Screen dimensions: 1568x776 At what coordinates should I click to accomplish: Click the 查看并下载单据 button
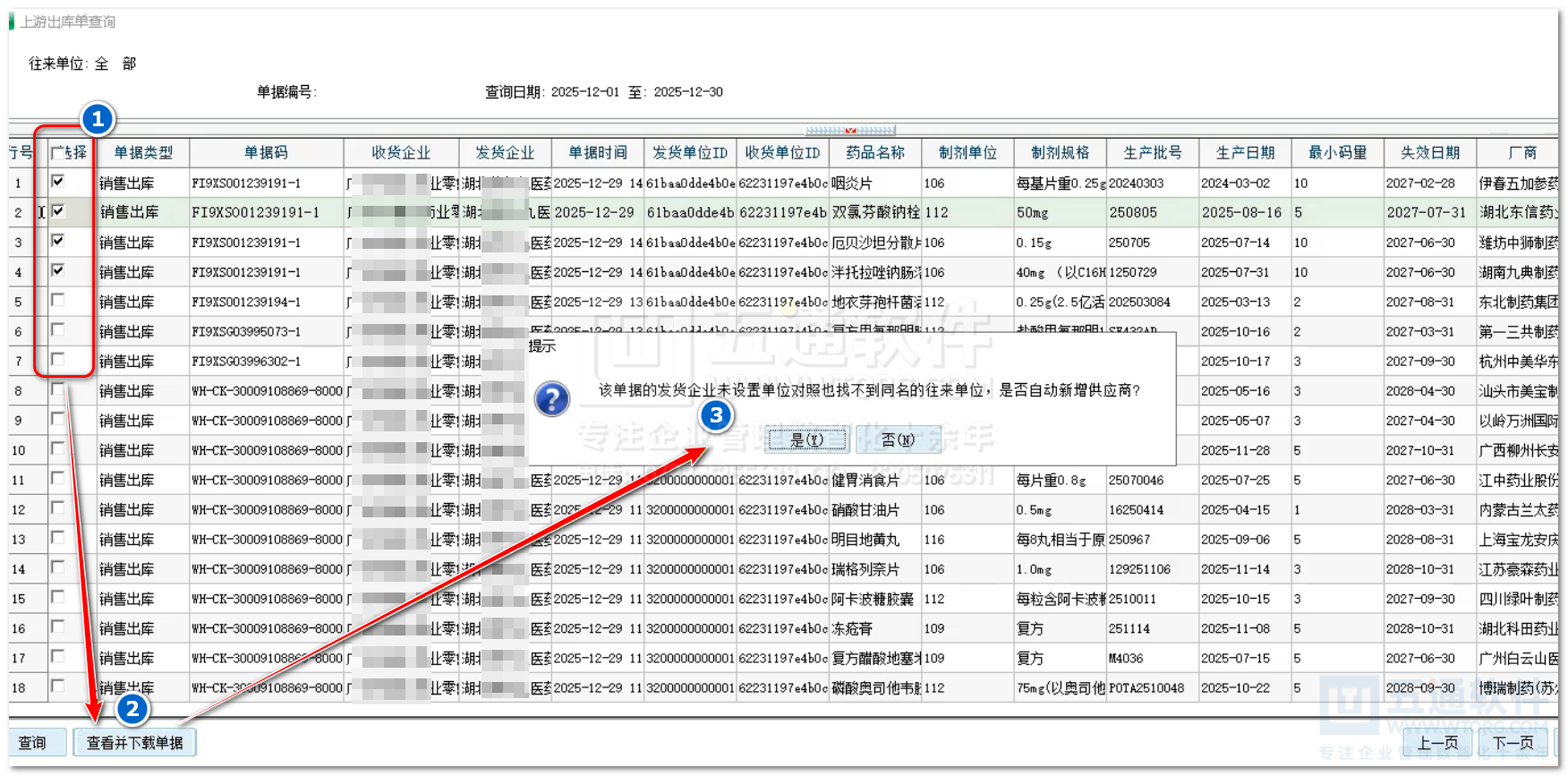(134, 743)
